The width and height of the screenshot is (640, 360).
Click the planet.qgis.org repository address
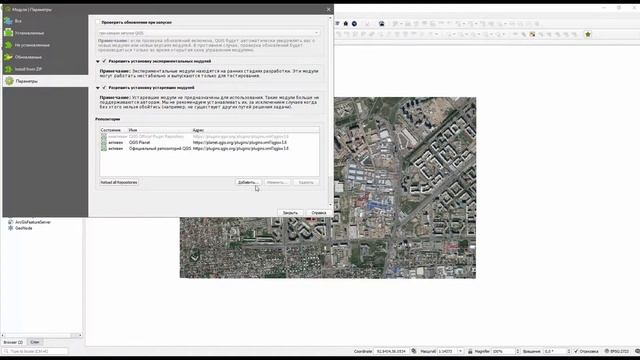coord(240,143)
